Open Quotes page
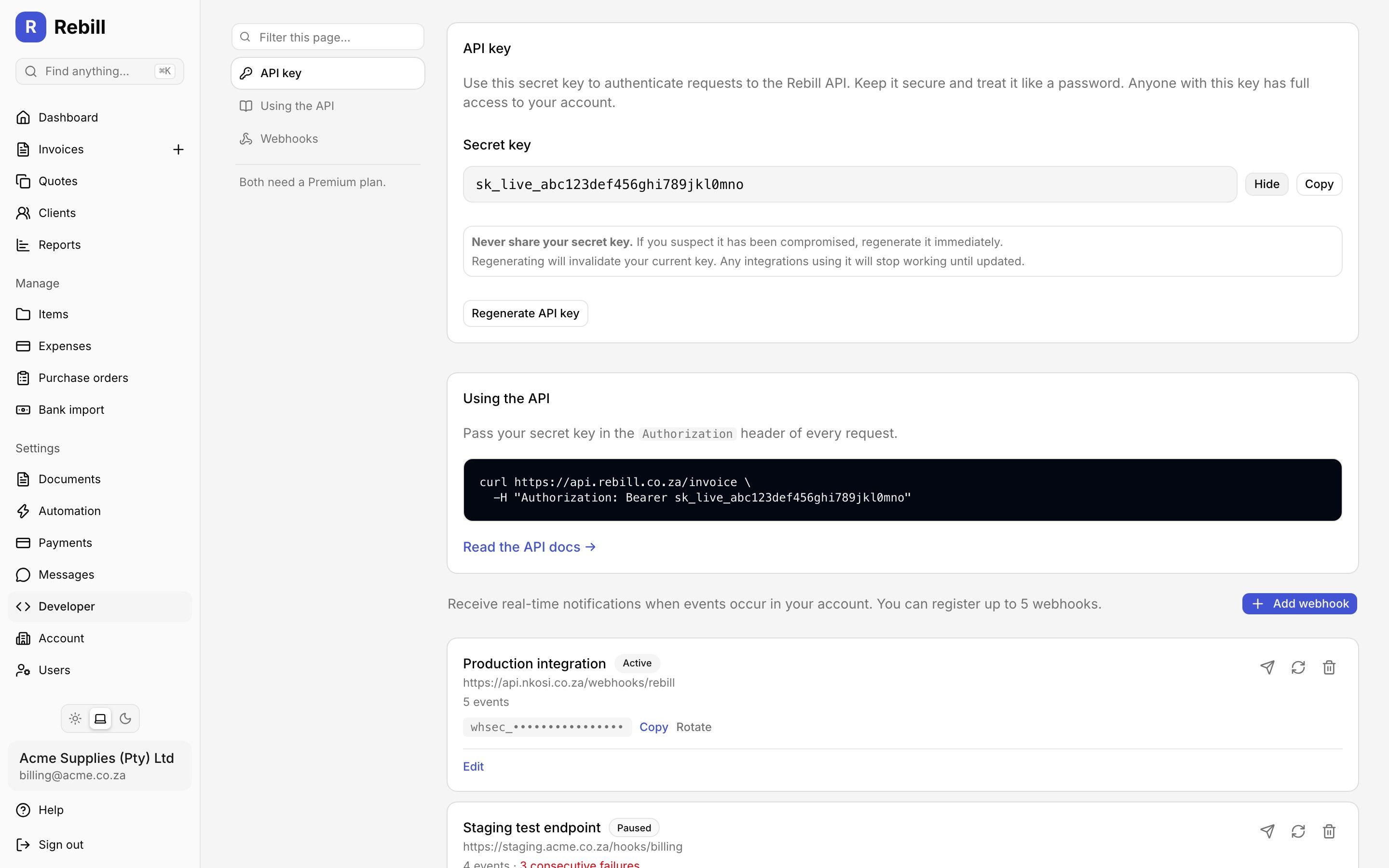Screen dimensions: 1389x868 point(99,181)
